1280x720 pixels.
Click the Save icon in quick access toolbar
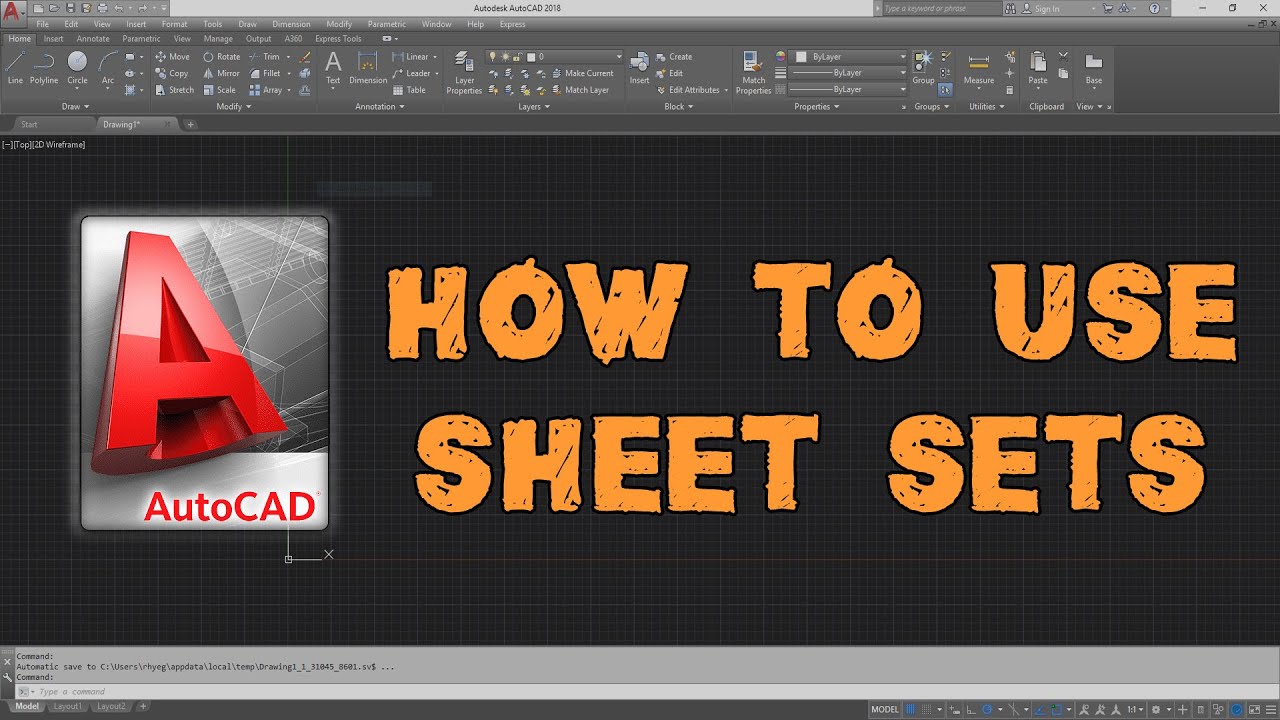tap(69, 8)
